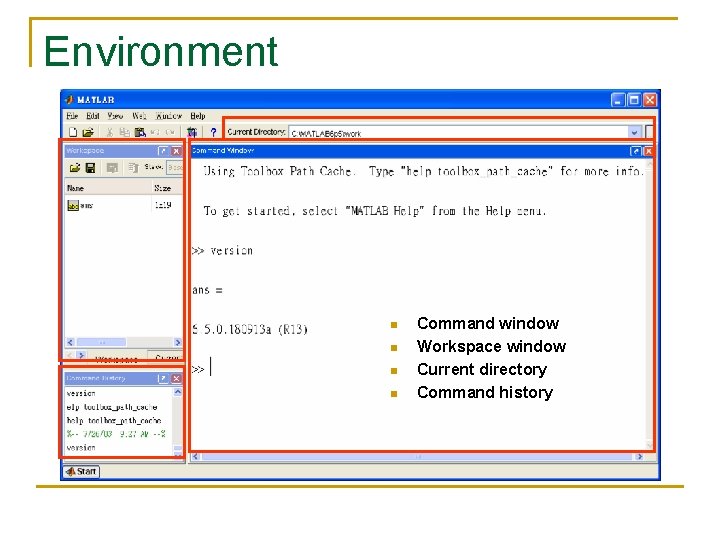Undock the Workspace panel
The height and width of the screenshot is (540, 720).
(x=163, y=151)
